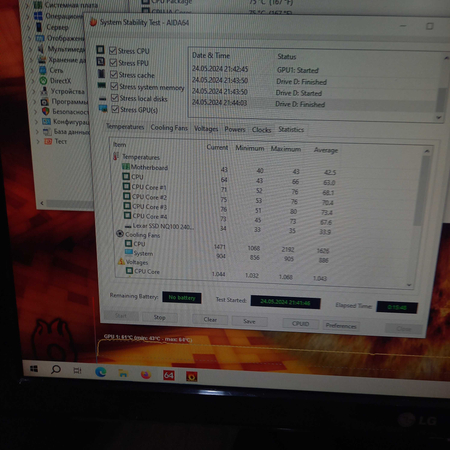Switch to the Cooling Fans tab
Screen dimensions: 450x450
169,128
